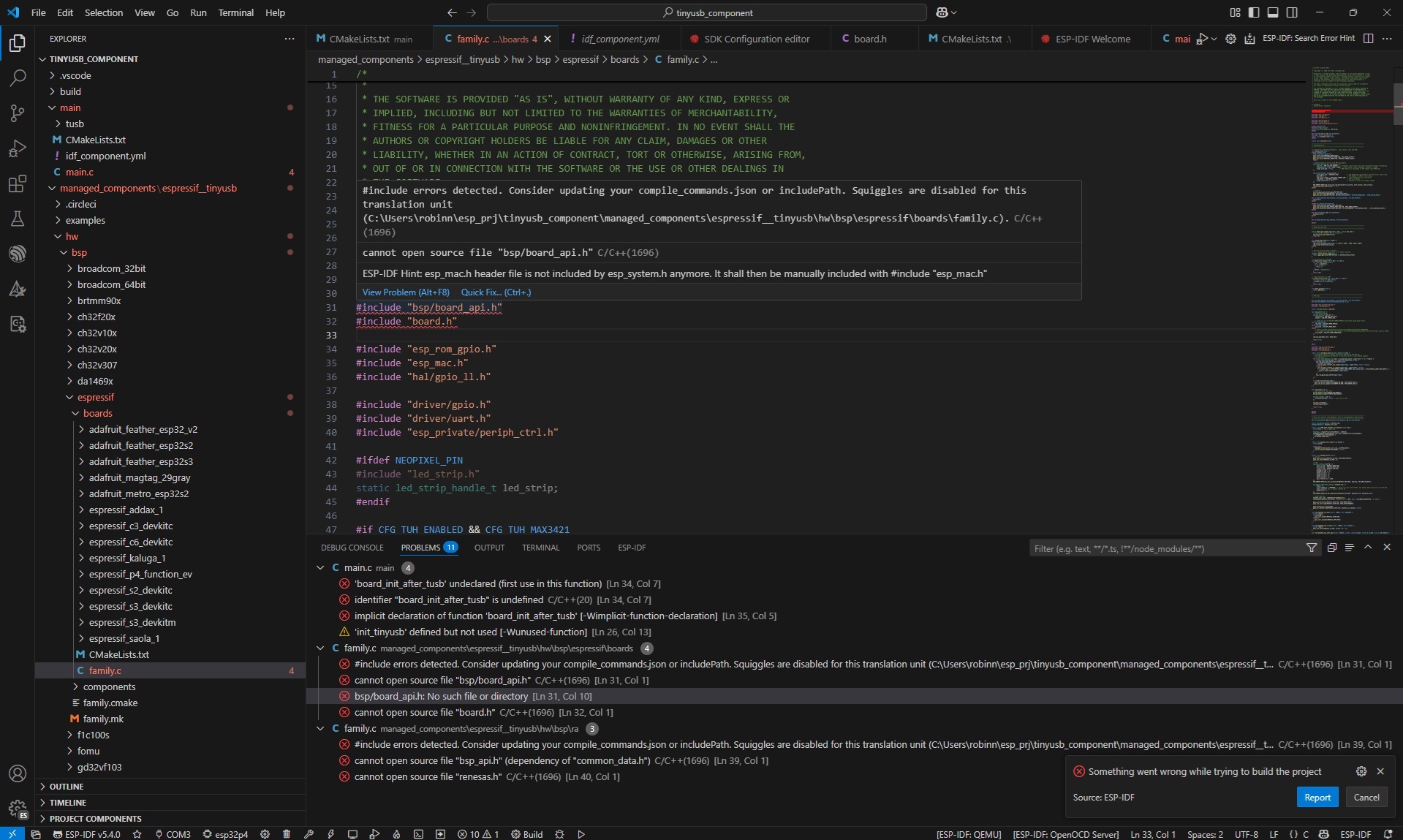The image size is (1403, 840).
Task: Open Customize Layout button
Action: coord(1235,12)
